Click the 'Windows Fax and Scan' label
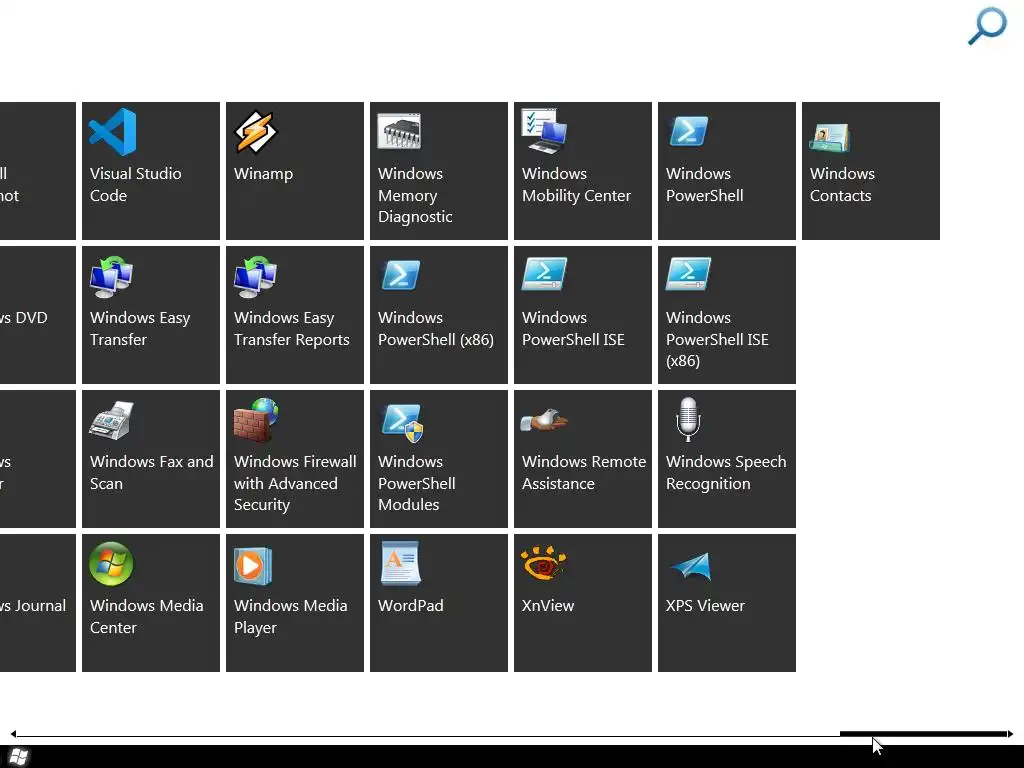The height and width of the screenshot is (768, 1024). coord(152,472)
